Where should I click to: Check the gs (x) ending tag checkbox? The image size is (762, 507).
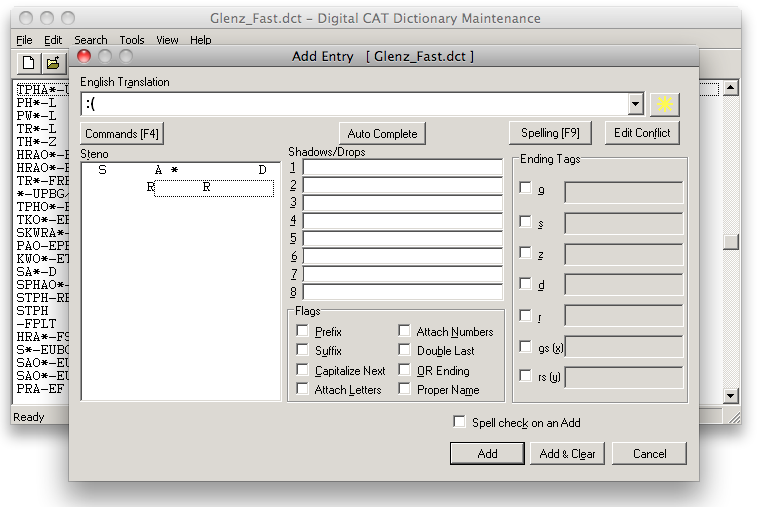coord(525,347)
